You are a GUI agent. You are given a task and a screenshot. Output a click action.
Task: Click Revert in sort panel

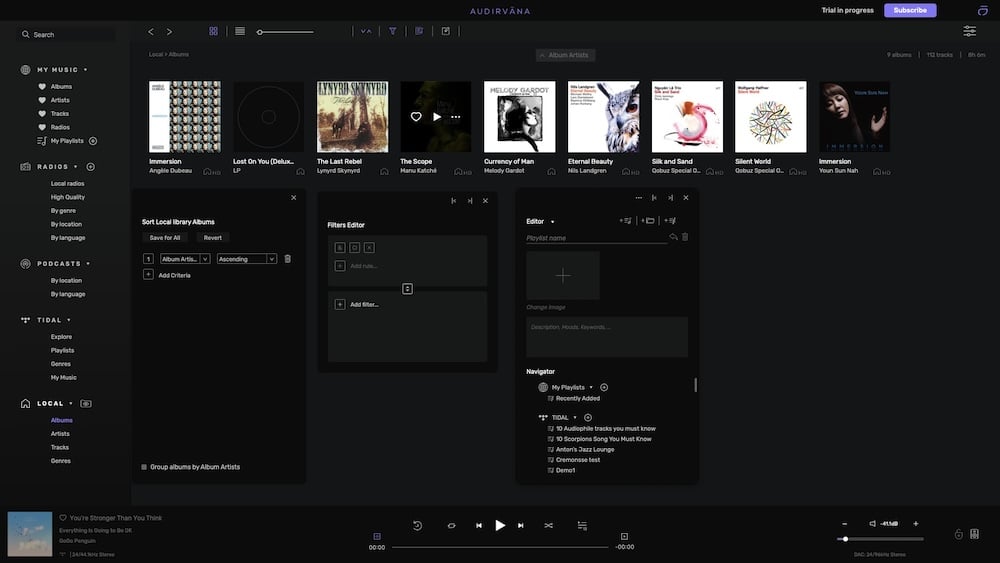pyautogui.click(x=212, y=238)
